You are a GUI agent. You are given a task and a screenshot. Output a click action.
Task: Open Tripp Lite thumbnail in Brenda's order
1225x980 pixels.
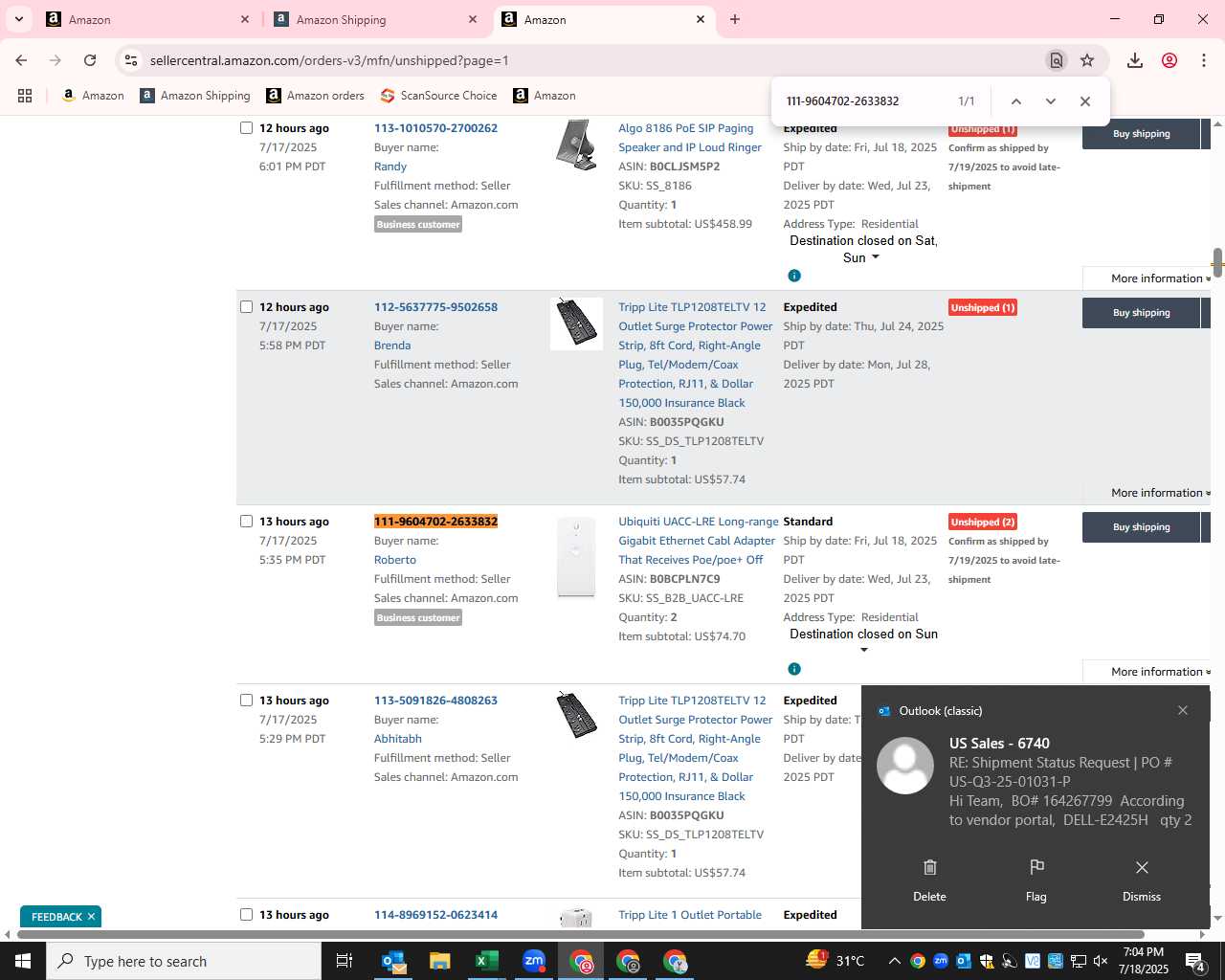(x=576, y=323)
